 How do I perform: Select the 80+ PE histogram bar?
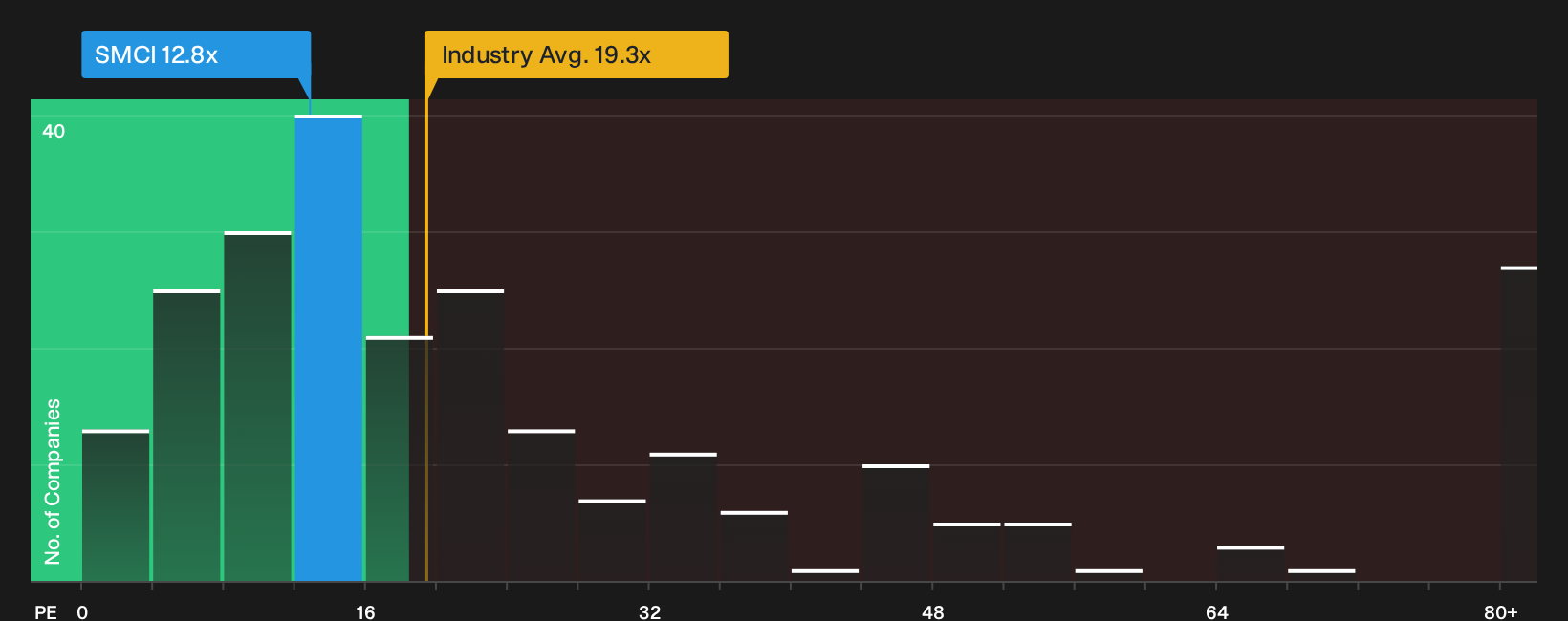[1519, 424]
